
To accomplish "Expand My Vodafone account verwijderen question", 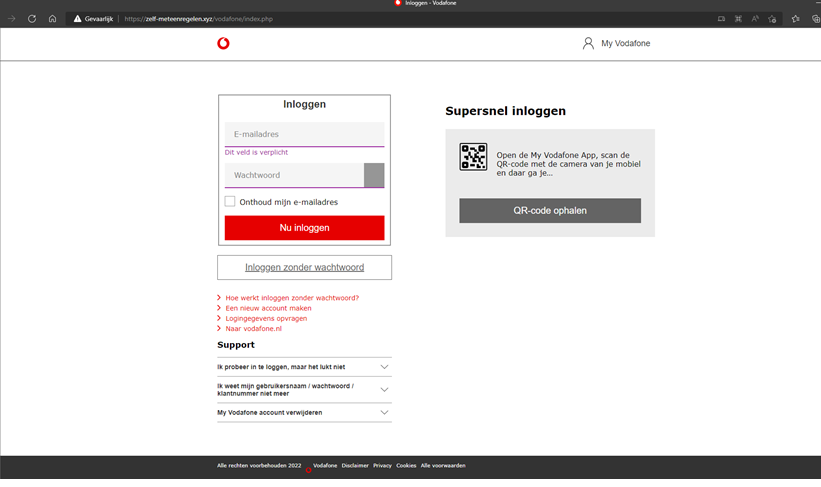I will [x=304, y=413].
